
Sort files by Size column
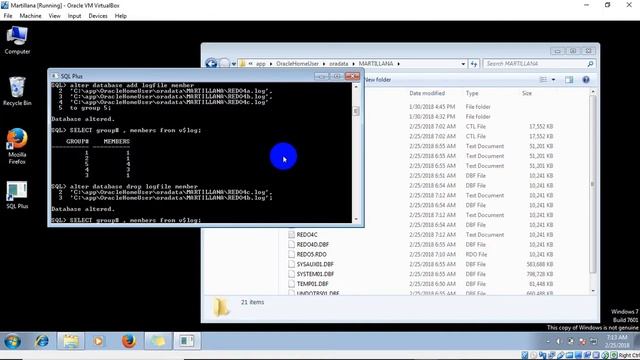tap(527, 93)
